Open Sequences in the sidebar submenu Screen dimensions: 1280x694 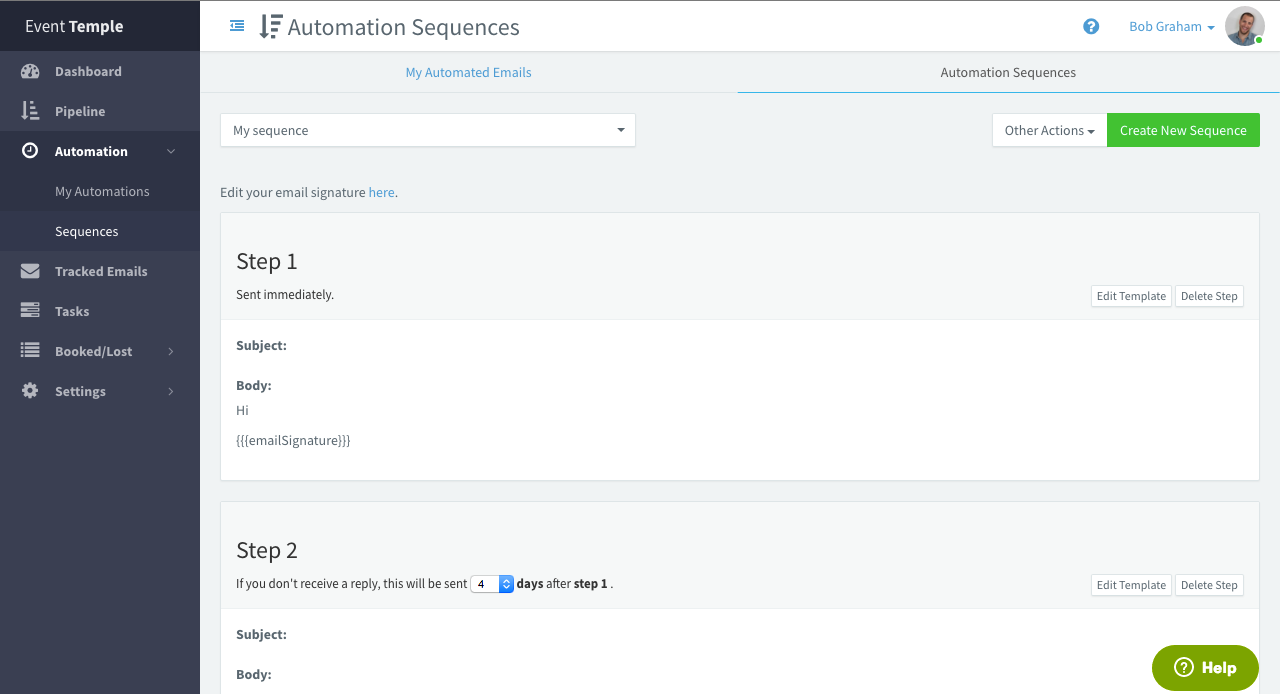pyautogui.click(x=87, y=231)
